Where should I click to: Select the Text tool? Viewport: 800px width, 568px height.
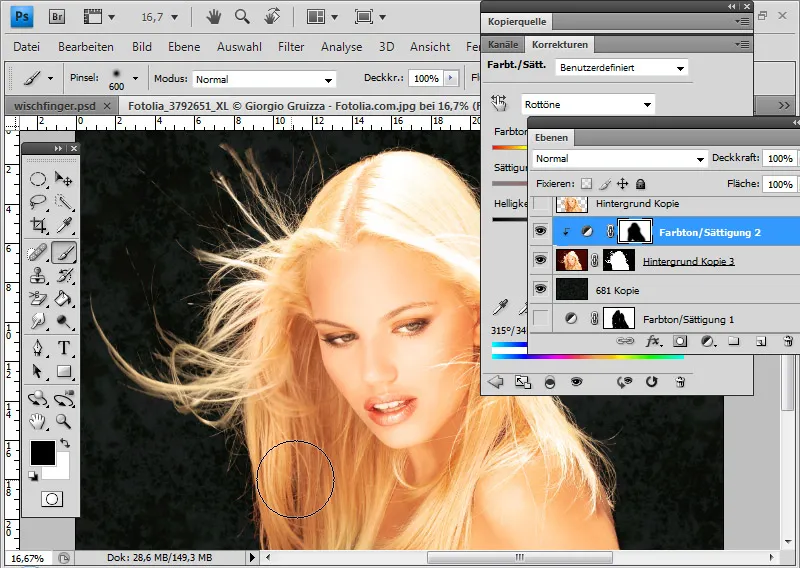(64, 348)
